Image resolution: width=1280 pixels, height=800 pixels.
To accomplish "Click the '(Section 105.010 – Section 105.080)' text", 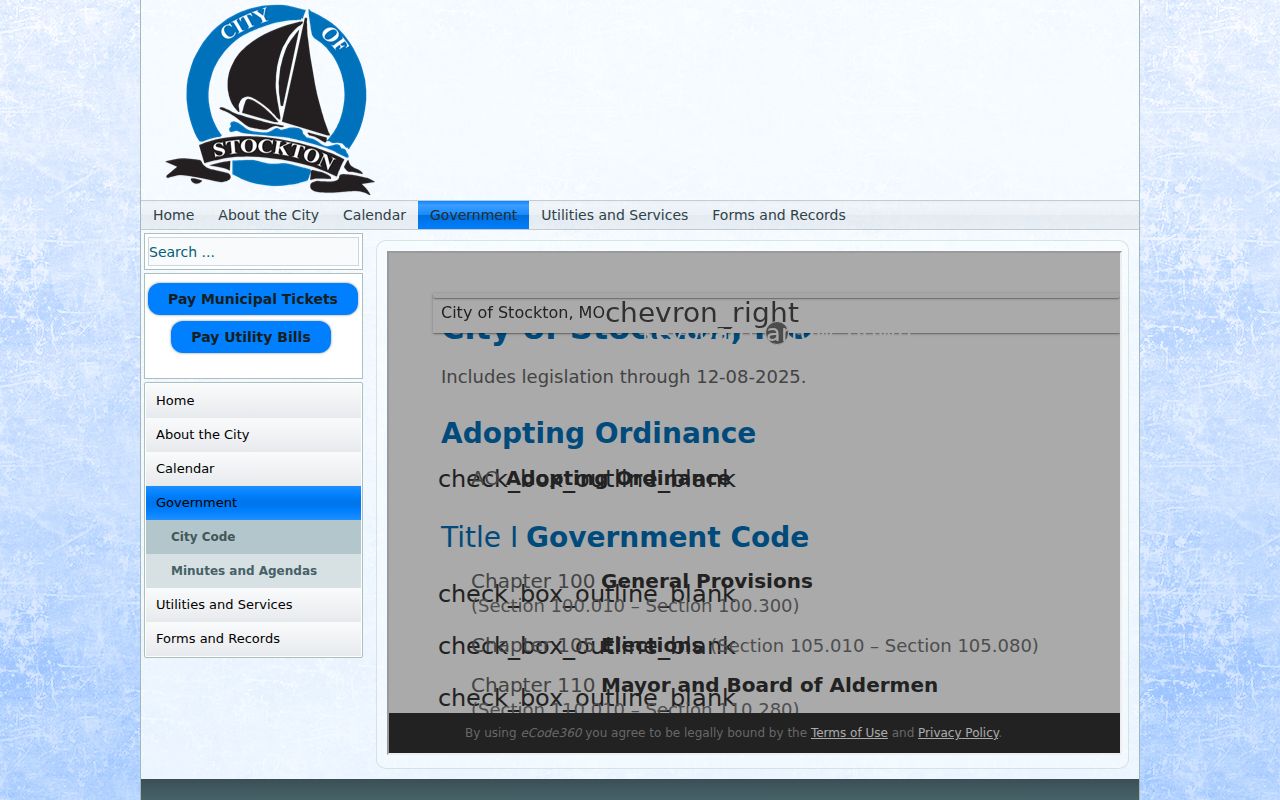I will click(875, 646).
